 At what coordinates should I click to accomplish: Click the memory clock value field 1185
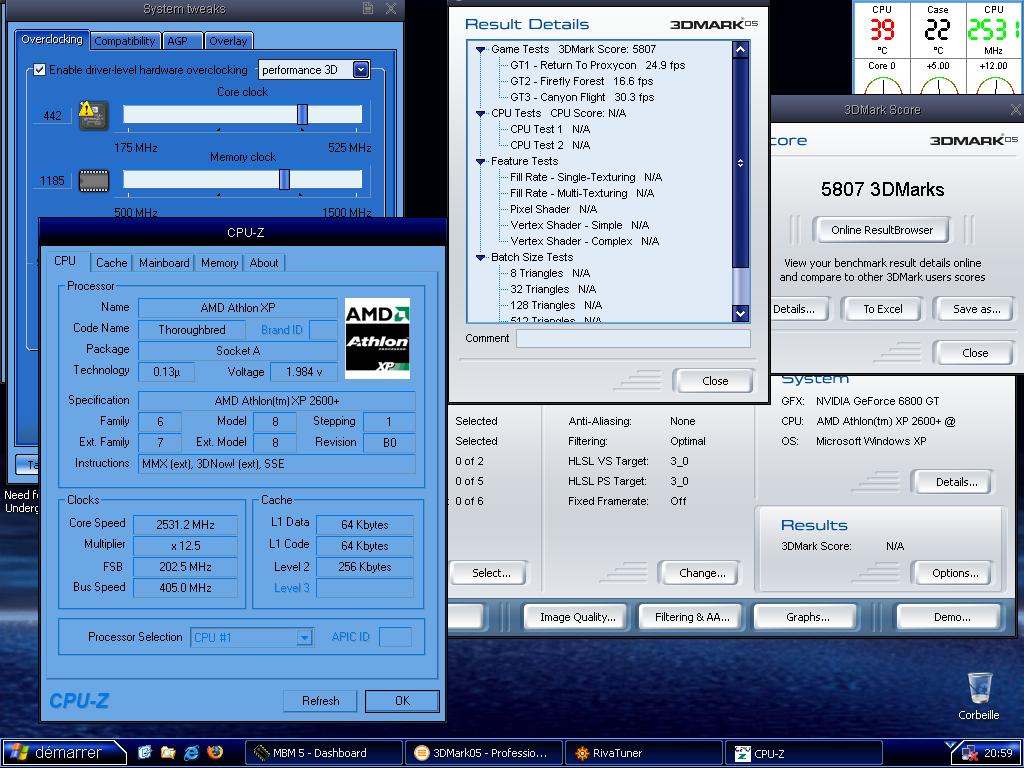pyautogui.click(x=52, y=181)
